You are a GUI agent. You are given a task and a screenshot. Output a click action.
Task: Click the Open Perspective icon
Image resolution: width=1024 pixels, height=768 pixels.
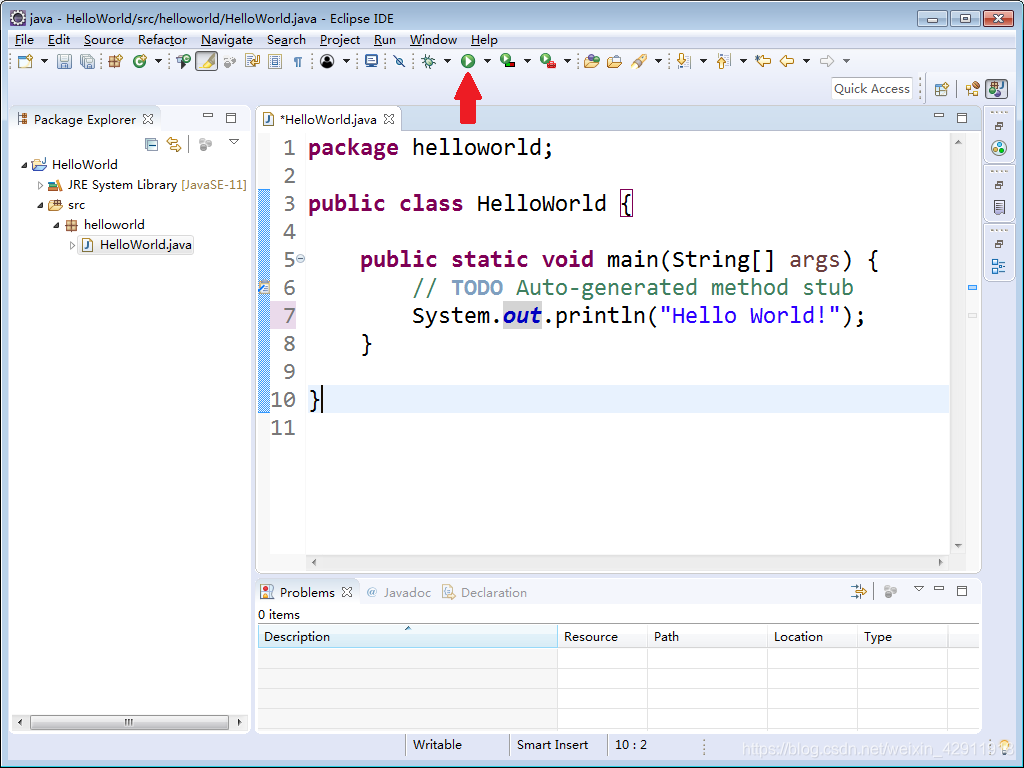tap(941, 89)
